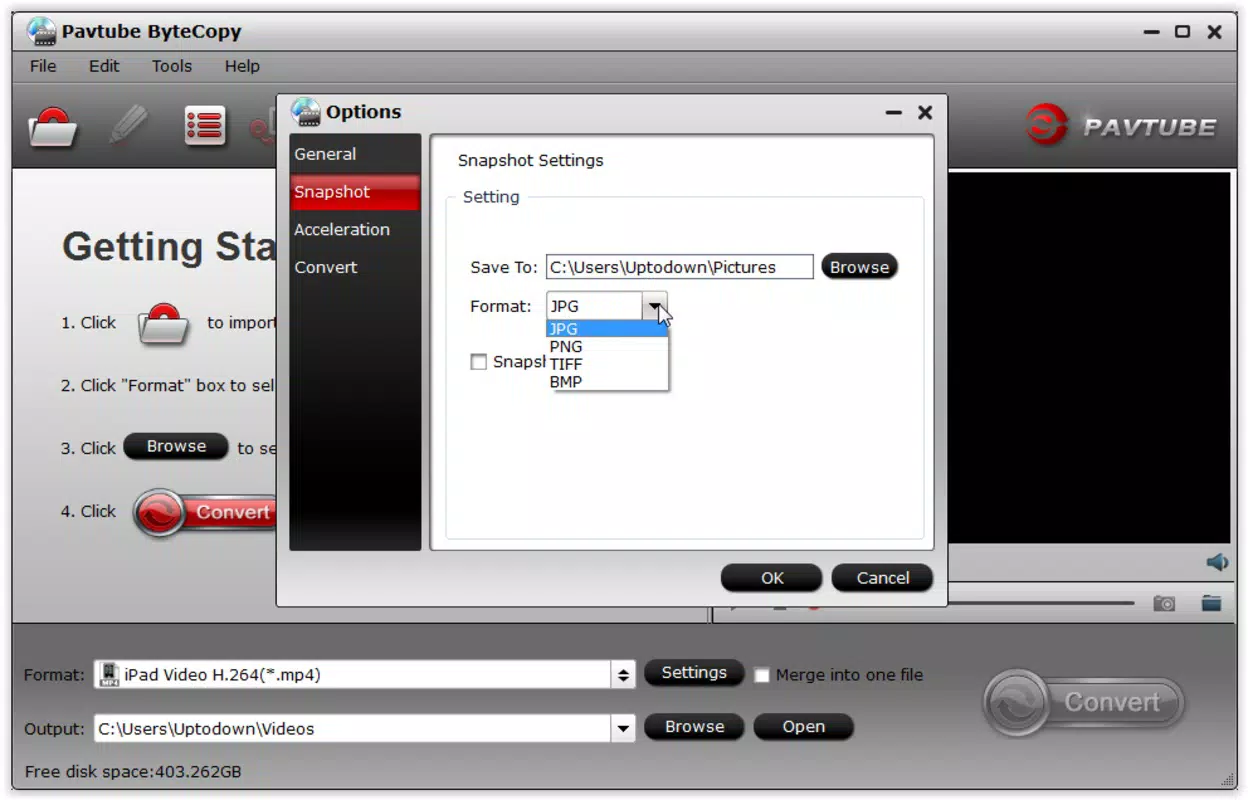Switch to the Acceleration options tab
This screenshot has height=800, width=1248.
click(355, 230)
